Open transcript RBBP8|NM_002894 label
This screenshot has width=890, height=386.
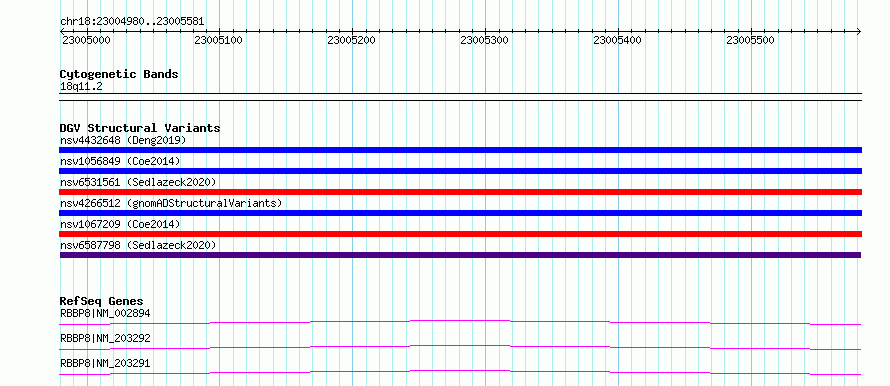click(x=105, y=313)
